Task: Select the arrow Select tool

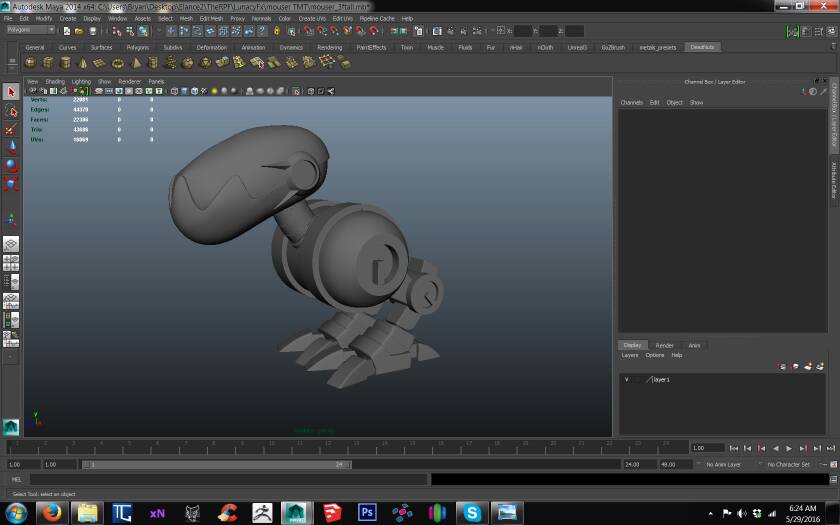Action: pyautogui.click(x=11, y=92)
